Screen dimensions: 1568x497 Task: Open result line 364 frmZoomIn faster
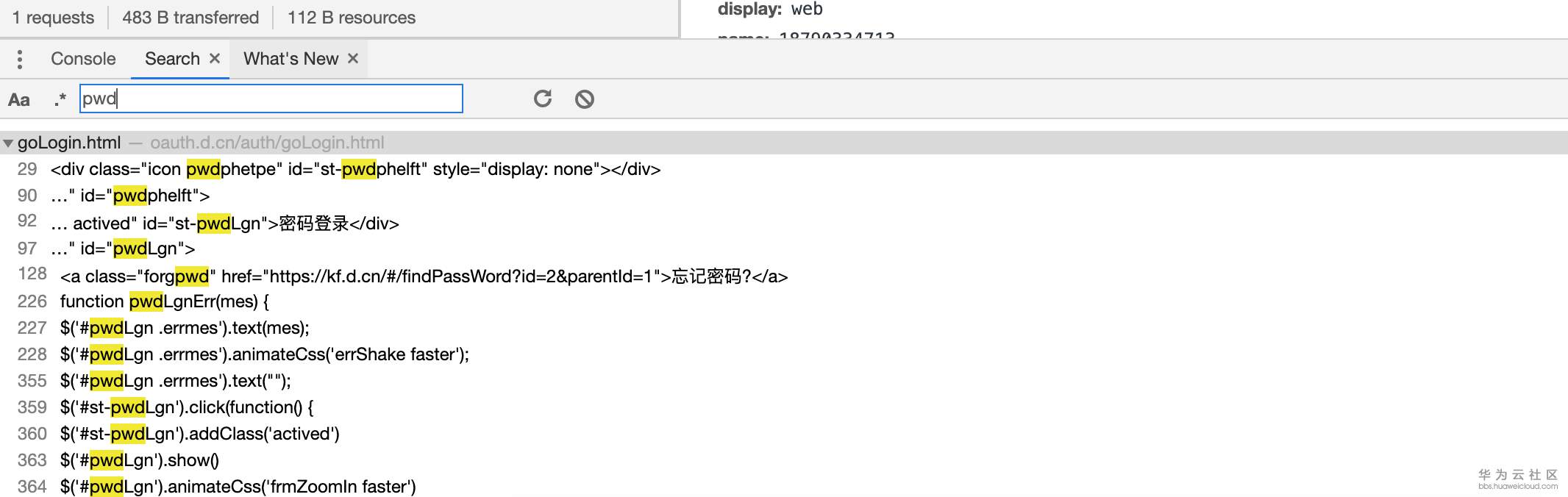pos(238,487)
